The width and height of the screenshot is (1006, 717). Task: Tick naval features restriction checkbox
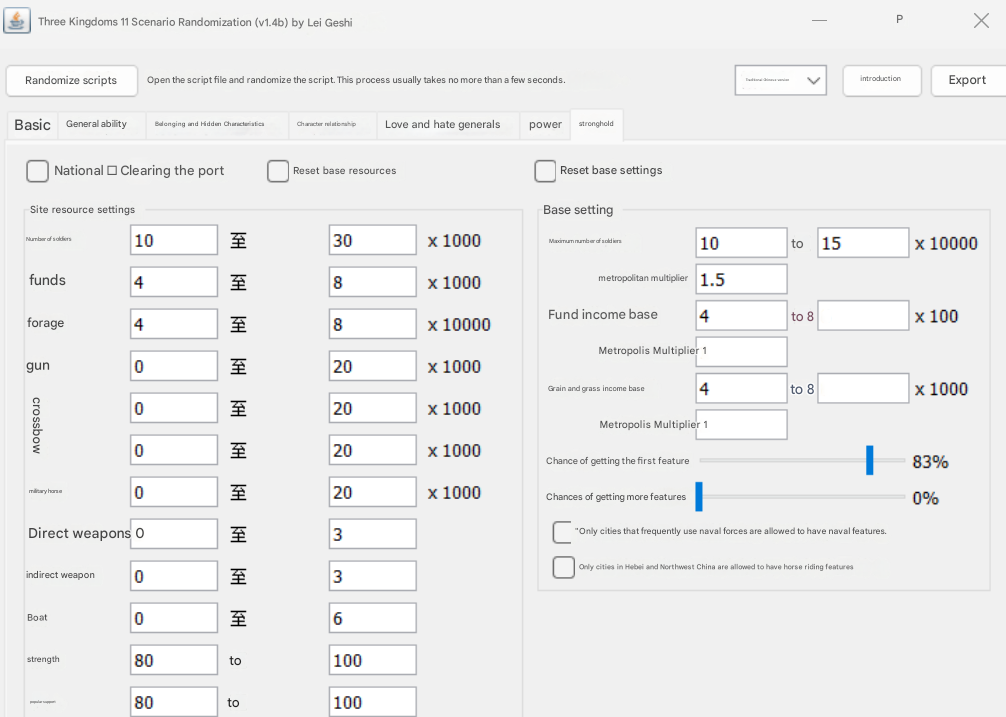[x=563, y=532]
